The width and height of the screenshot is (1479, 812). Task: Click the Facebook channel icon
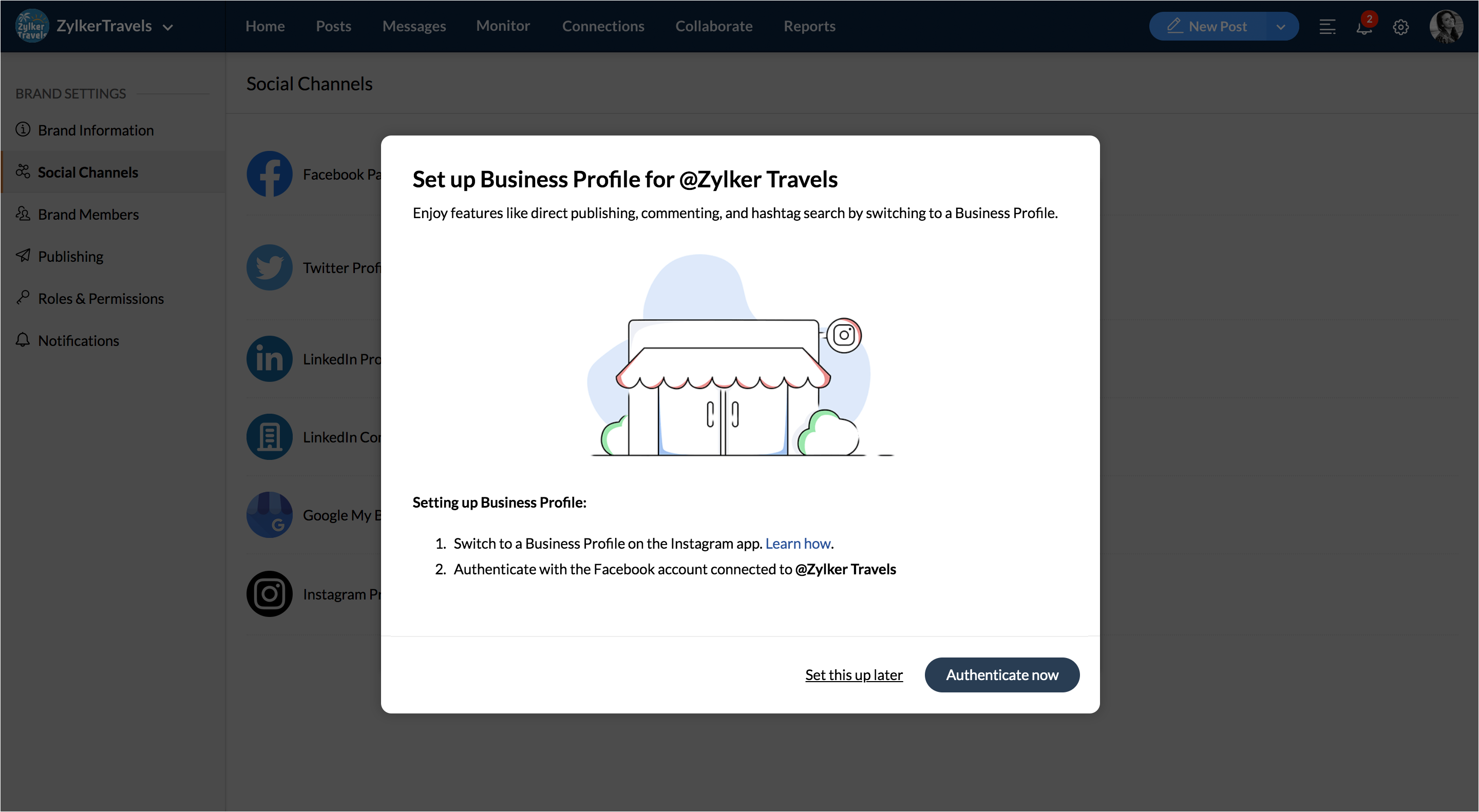269,174
